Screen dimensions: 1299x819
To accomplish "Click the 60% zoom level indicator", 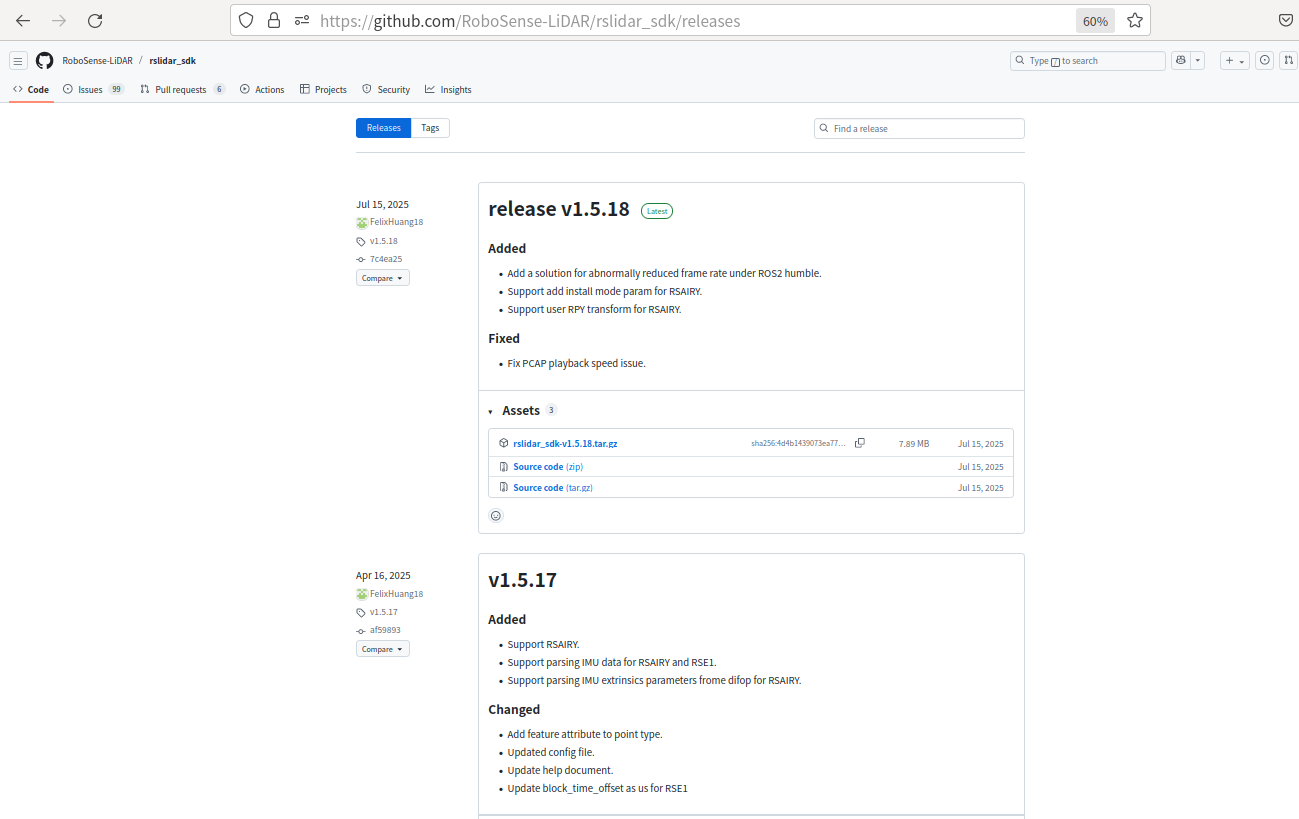I will tap(1095, 21).
